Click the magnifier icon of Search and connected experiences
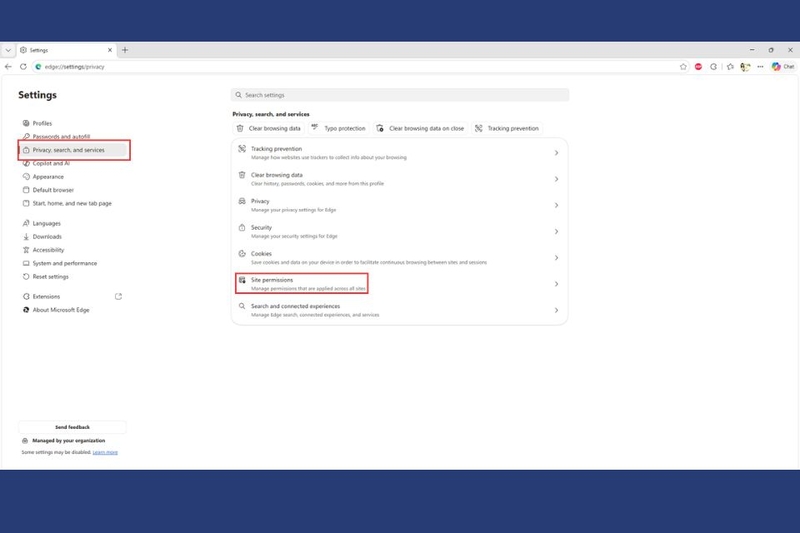 (x=242, y=306)
